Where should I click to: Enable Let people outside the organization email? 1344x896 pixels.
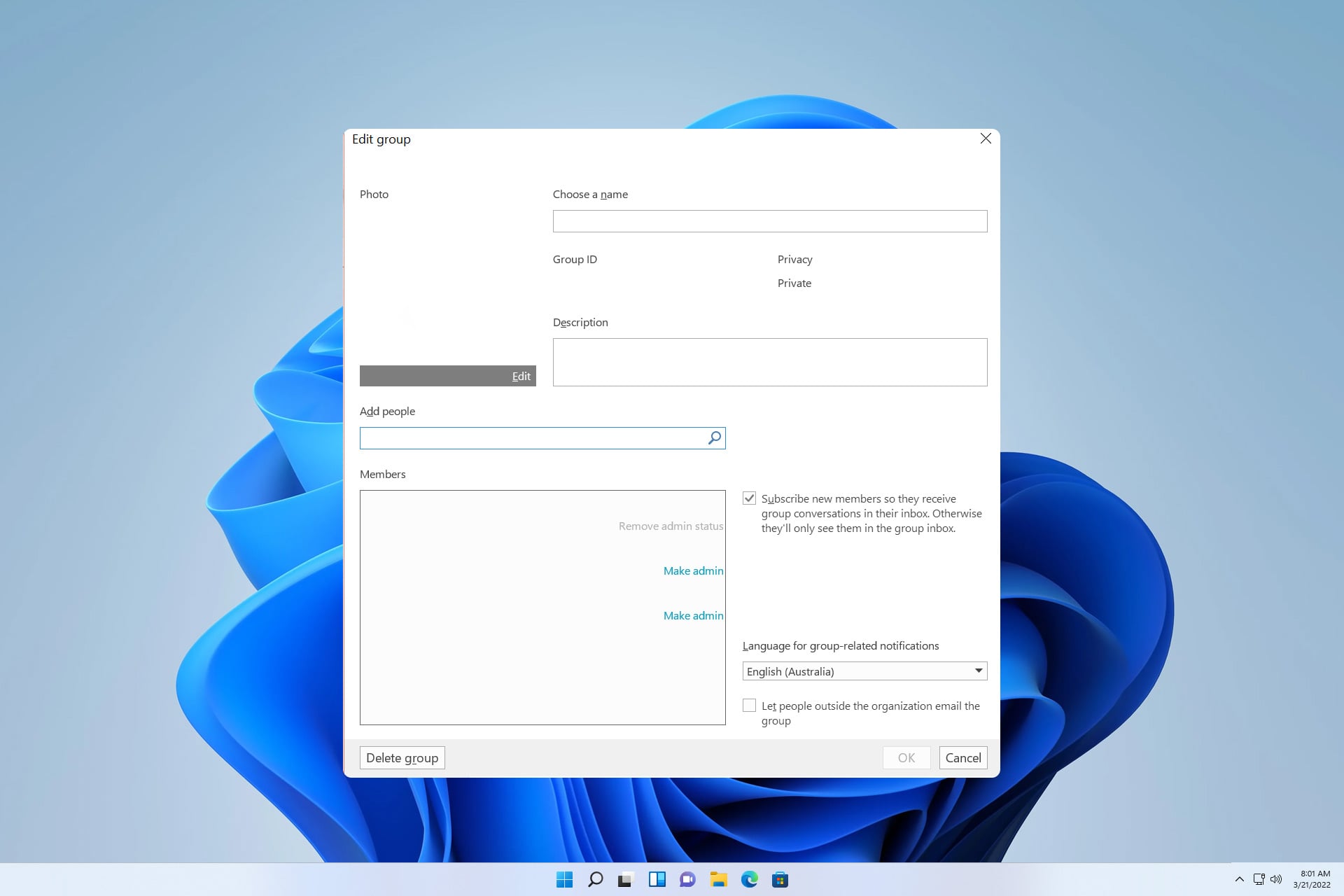(749, 706)
